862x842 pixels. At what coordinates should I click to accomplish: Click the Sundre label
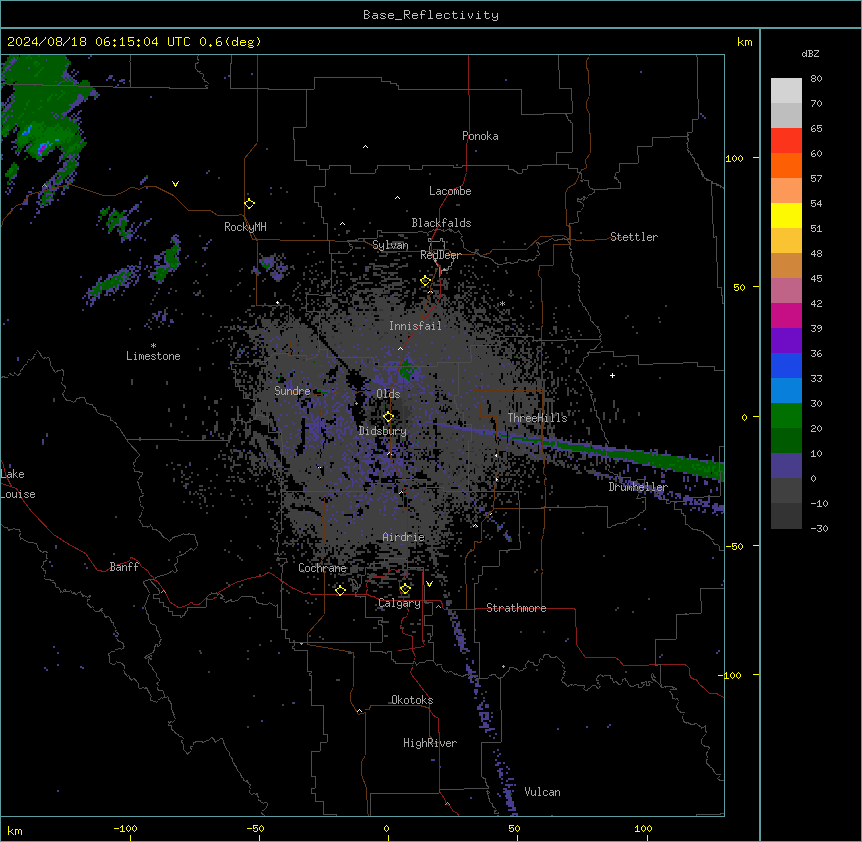coord(292,391)
